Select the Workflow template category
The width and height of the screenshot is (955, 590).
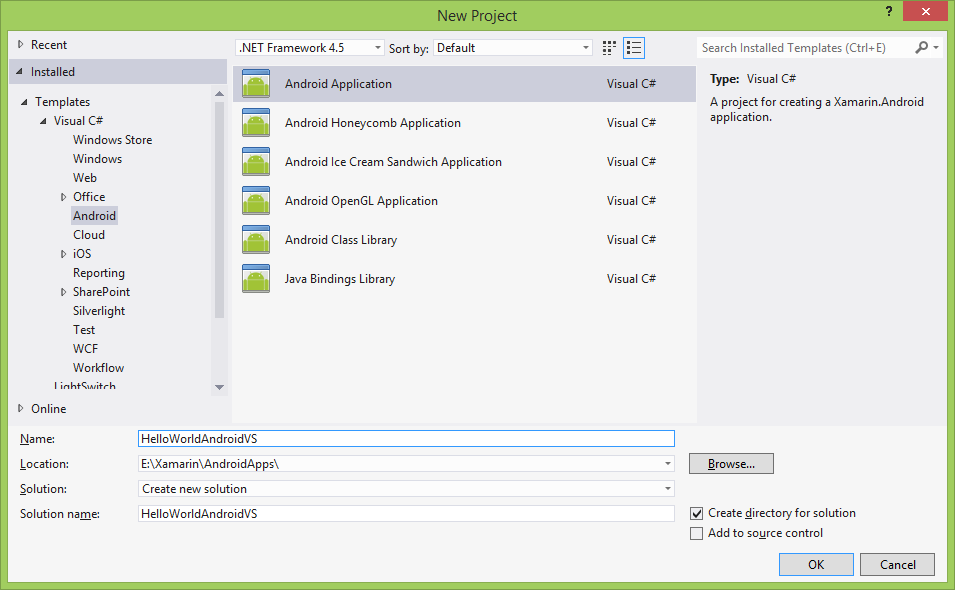pos(98,368)
